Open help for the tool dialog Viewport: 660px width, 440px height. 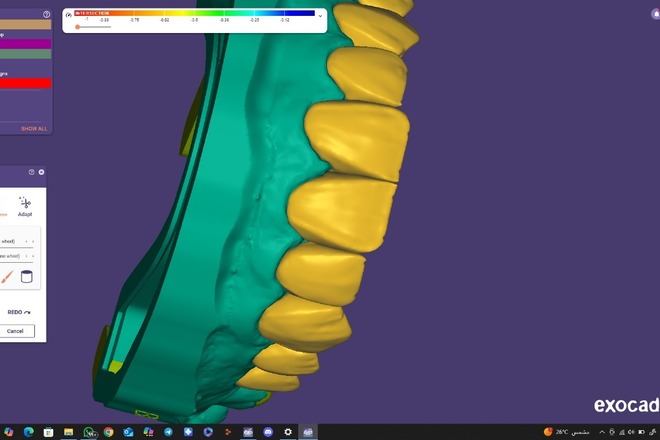(32, 172)
